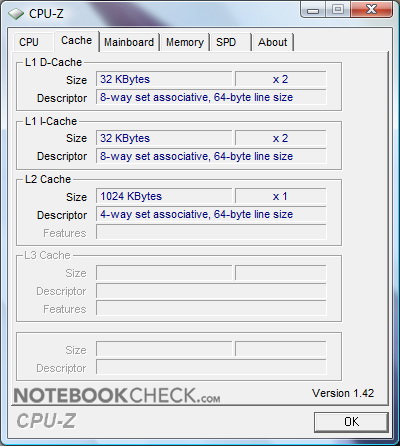Switch to the CPU tab

click(x=29, y=42)
